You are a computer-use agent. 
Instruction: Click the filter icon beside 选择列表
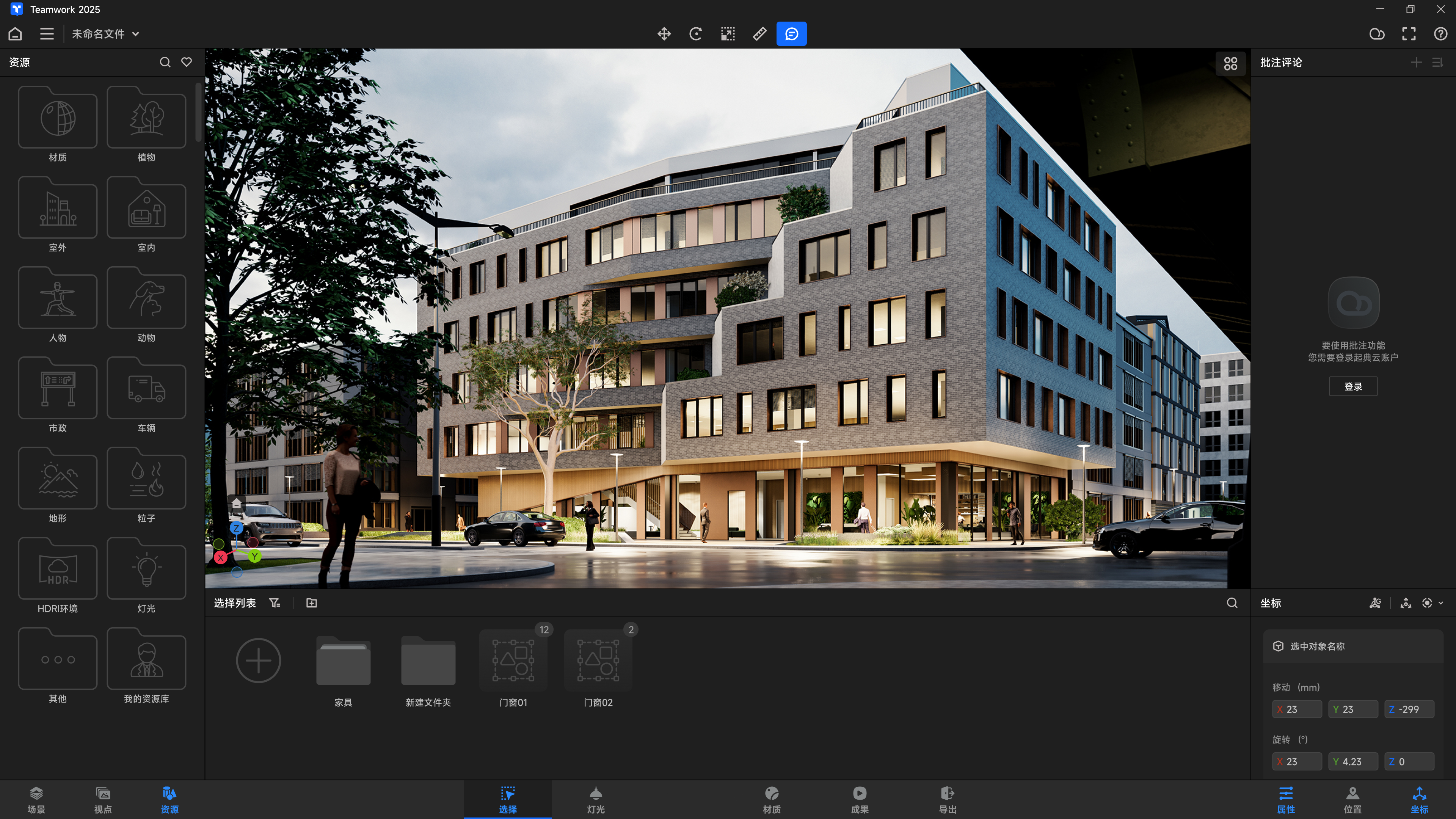click(x=275, y=603)
